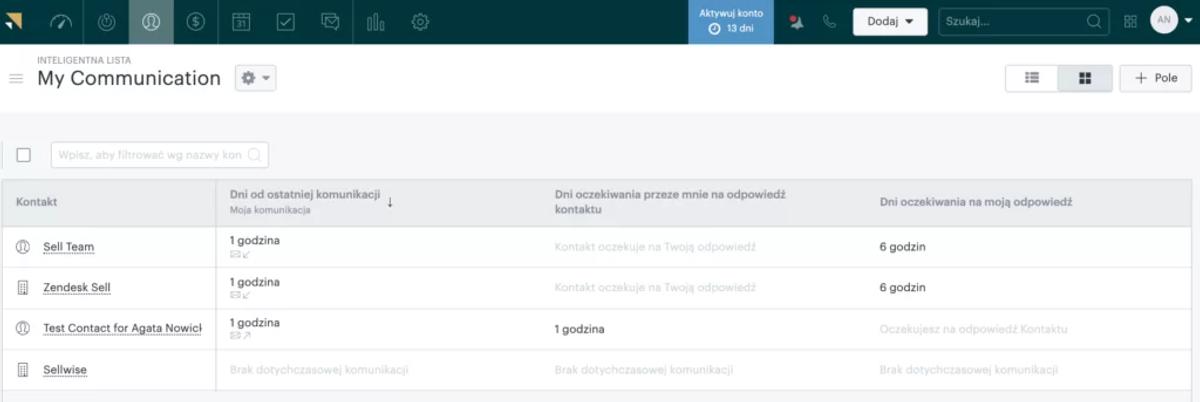Open the Communication center icon
This screenshot has width=1200, height=402.
point(331,21)
